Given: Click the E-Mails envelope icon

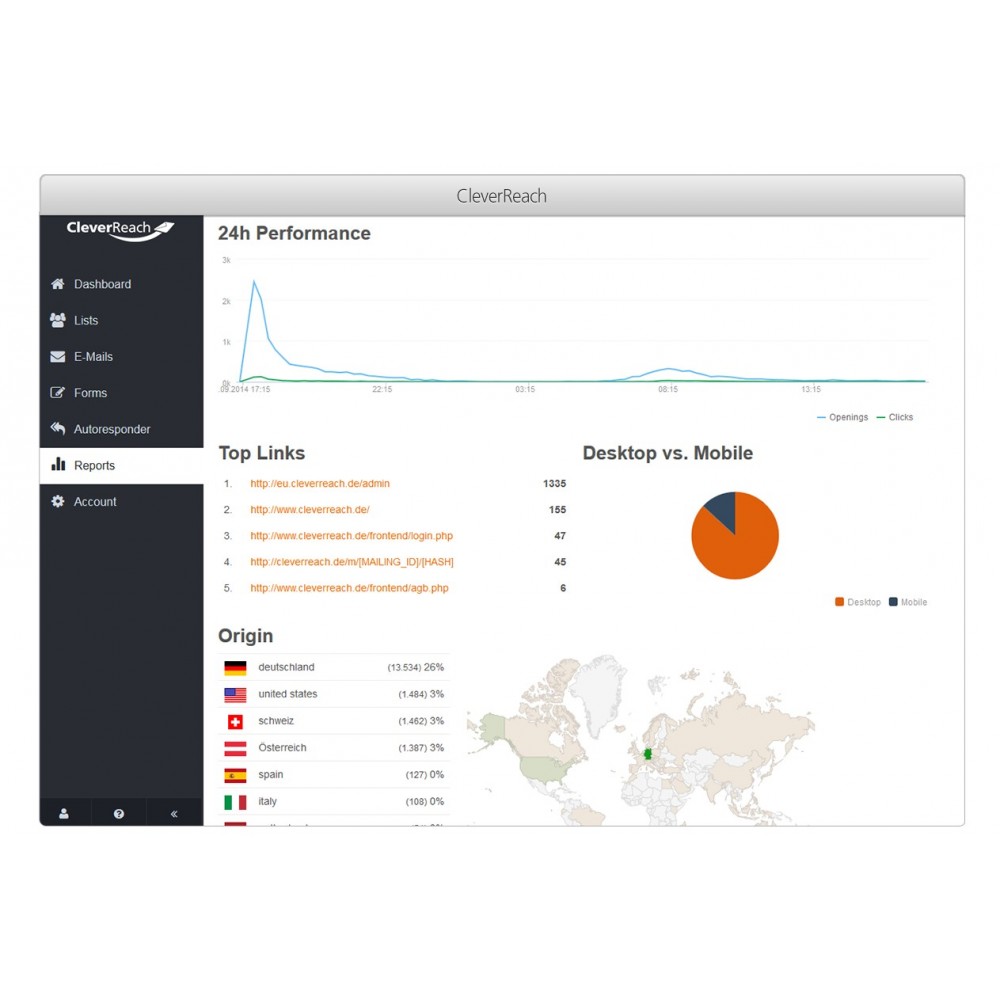Looking at the screenshot, I should (57, 357).
